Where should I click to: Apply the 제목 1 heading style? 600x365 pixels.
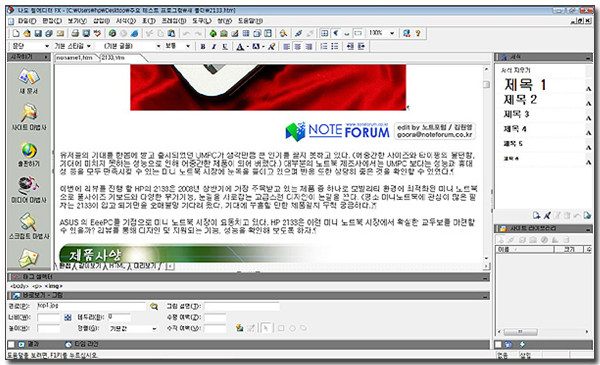tap(525, 85)
